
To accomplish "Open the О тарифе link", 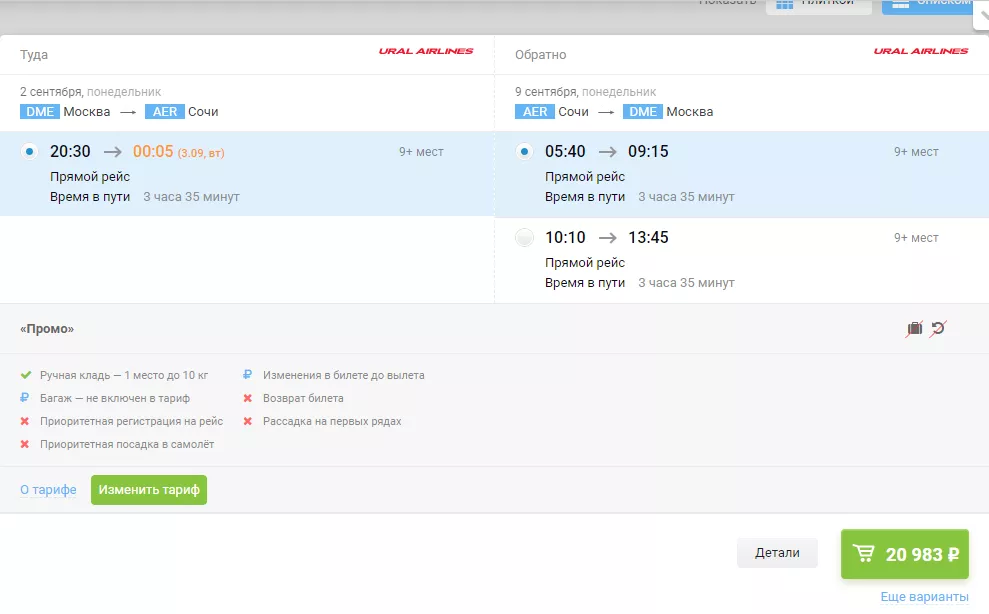I will [48, 490].
